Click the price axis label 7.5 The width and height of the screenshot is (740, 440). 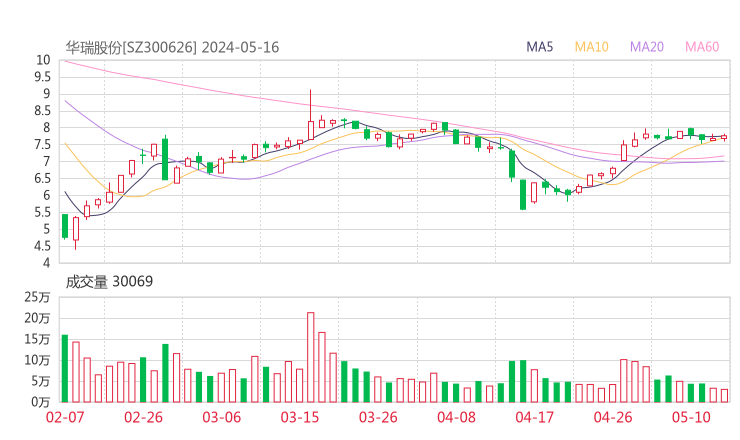42,145
